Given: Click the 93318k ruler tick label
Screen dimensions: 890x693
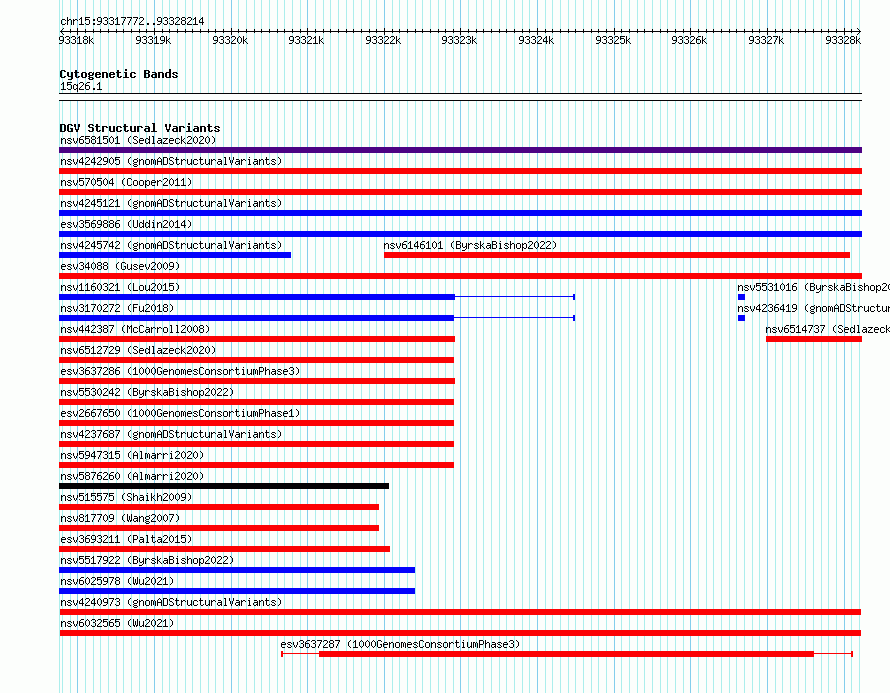Looking at the screenshot, I should (x=77, y=40).
